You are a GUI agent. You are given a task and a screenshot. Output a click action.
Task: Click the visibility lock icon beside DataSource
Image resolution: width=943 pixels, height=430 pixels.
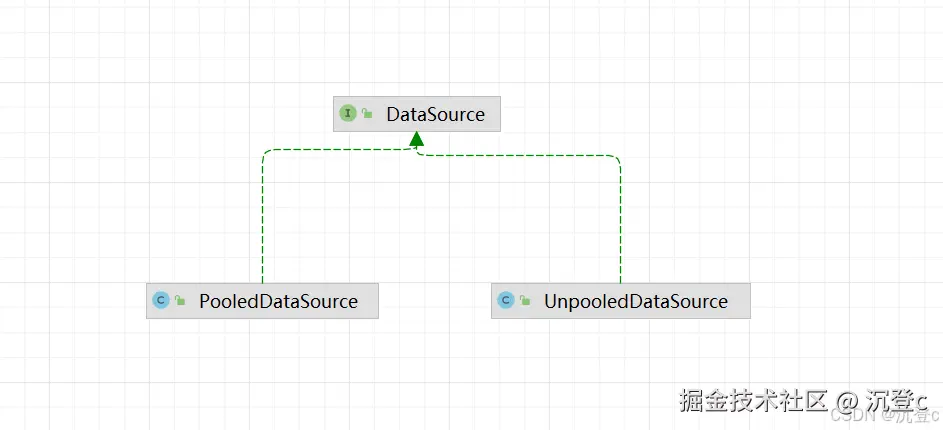point(367,113)
